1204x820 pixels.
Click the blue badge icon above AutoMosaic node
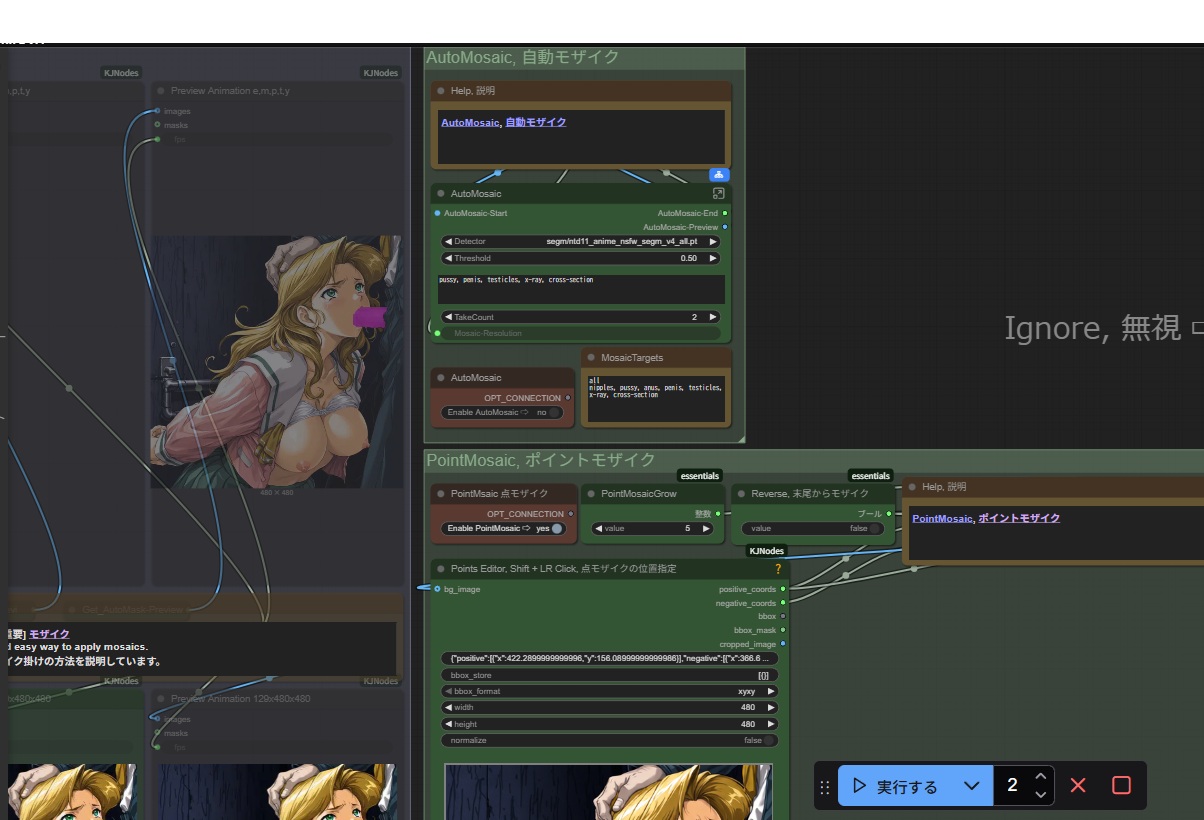click(x=719, y=174)
